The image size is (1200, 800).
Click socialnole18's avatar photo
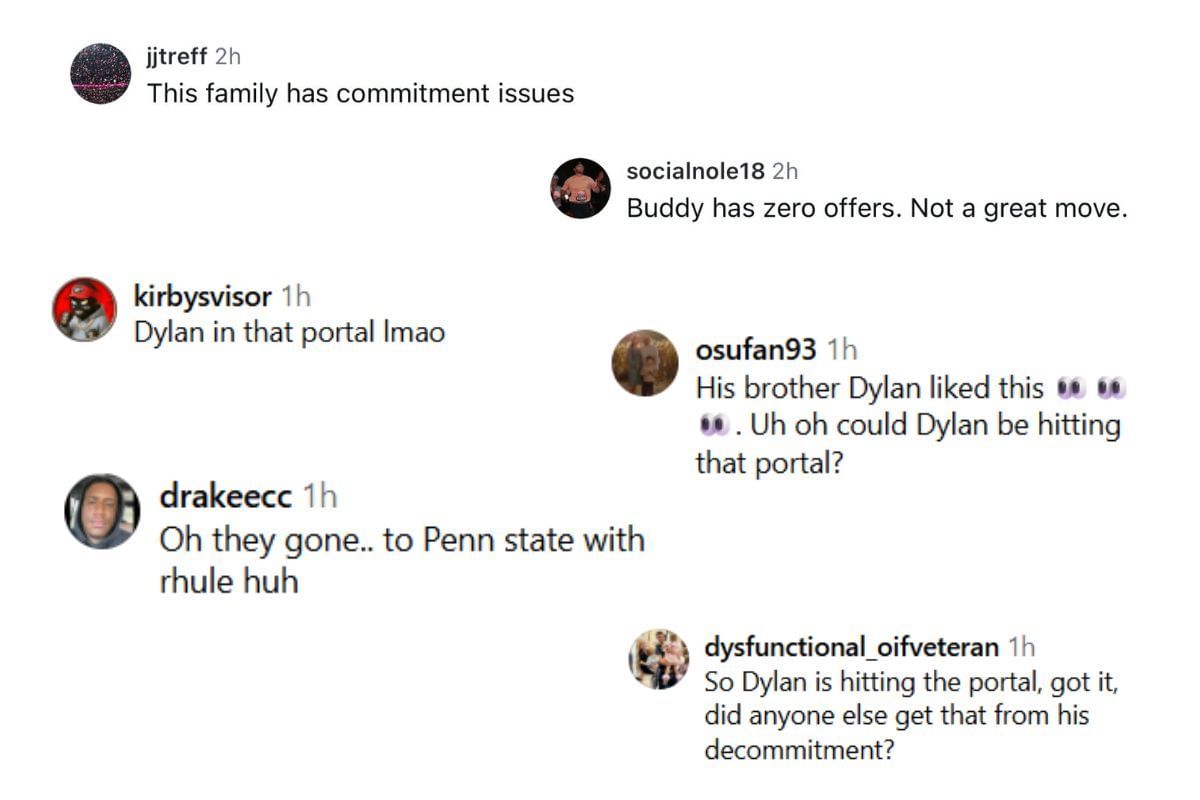(x=580, y=188)
